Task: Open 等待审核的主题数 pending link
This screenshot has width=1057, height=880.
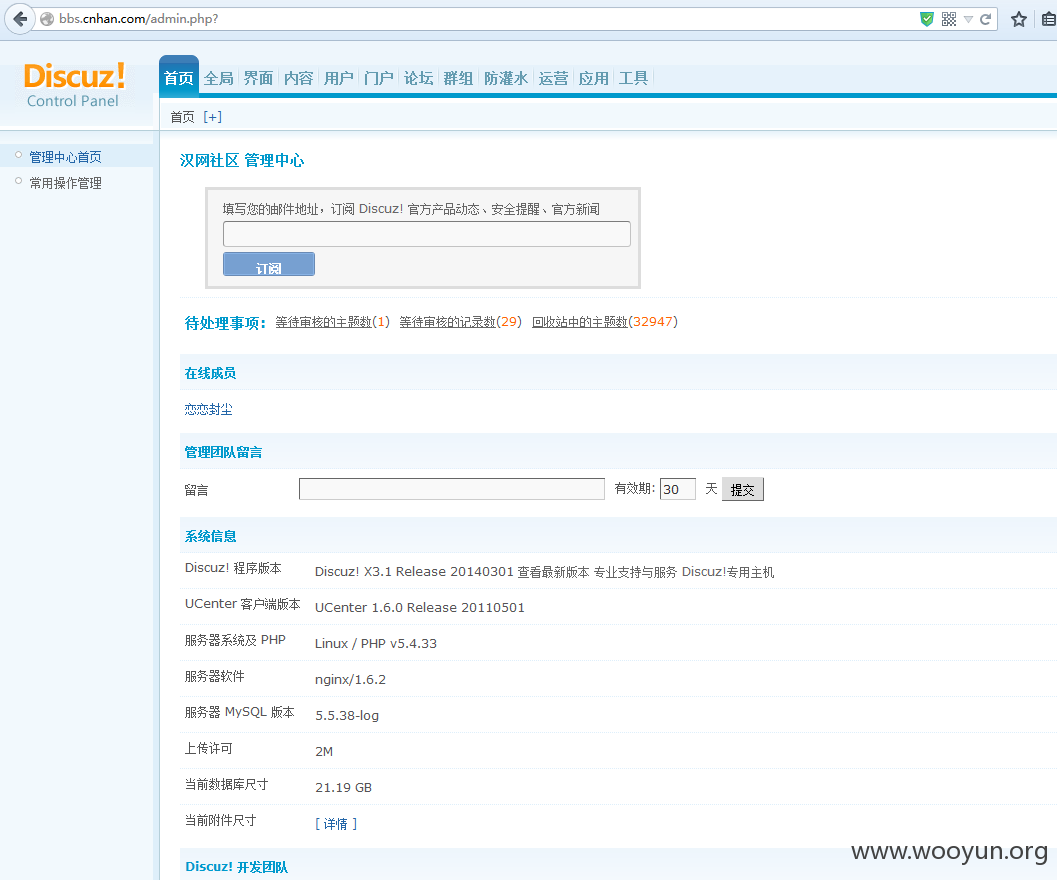Action: click(x=324, y=322)
